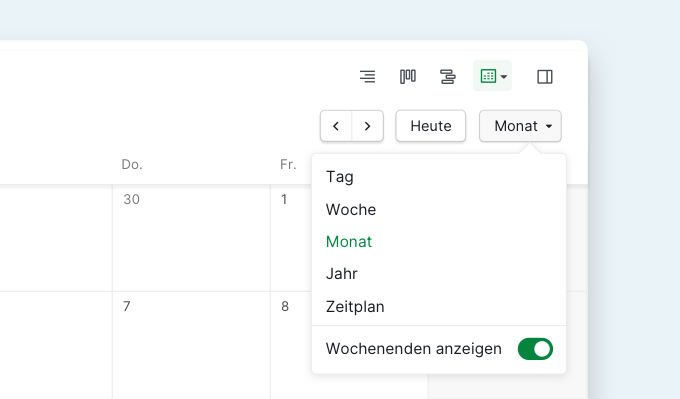Select Zeitplan from the view menu
Screen dimensions: 680x399
[x=439, y=307]
